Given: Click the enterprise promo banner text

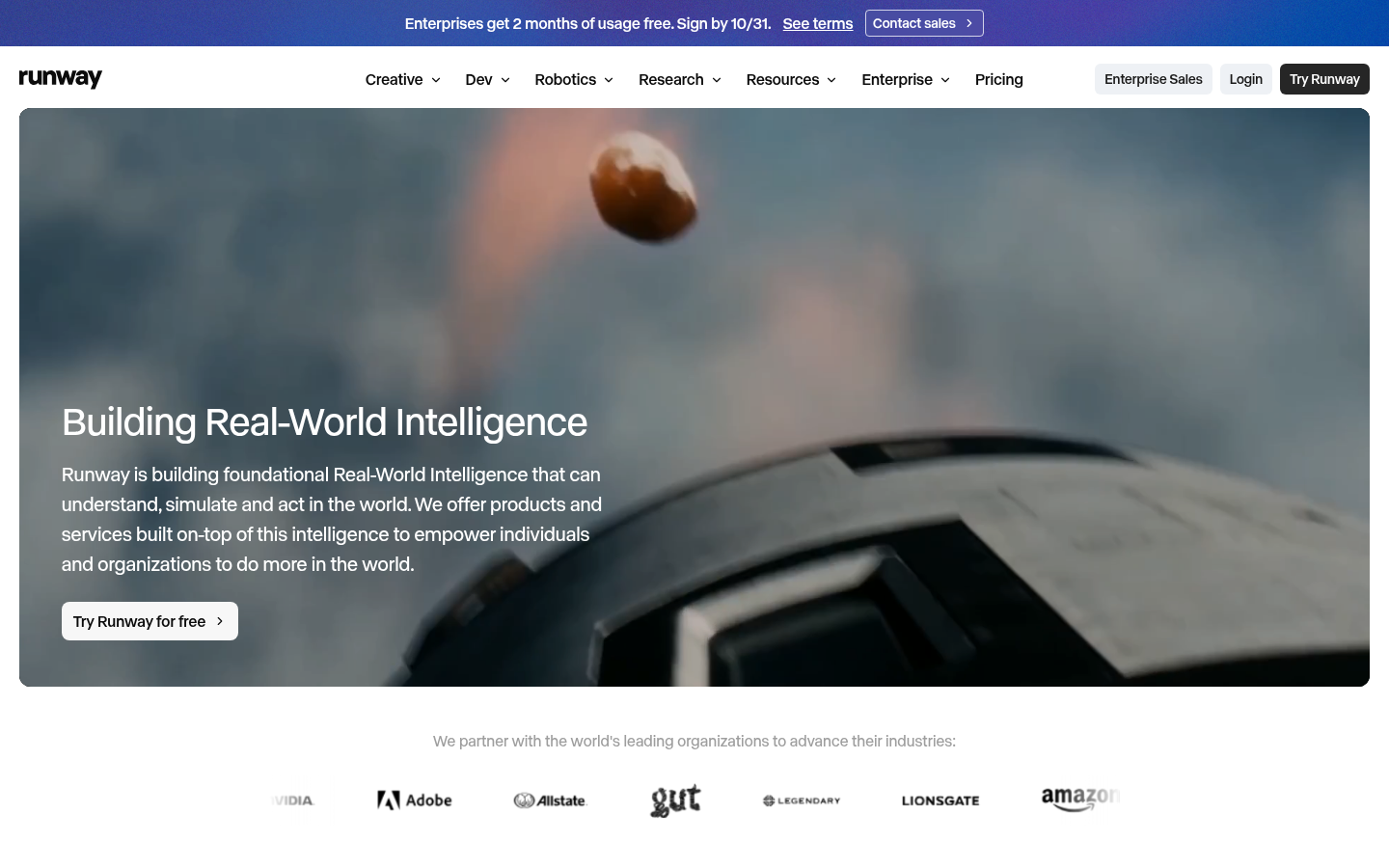Looking at the screenshot, I should point(588,23).
